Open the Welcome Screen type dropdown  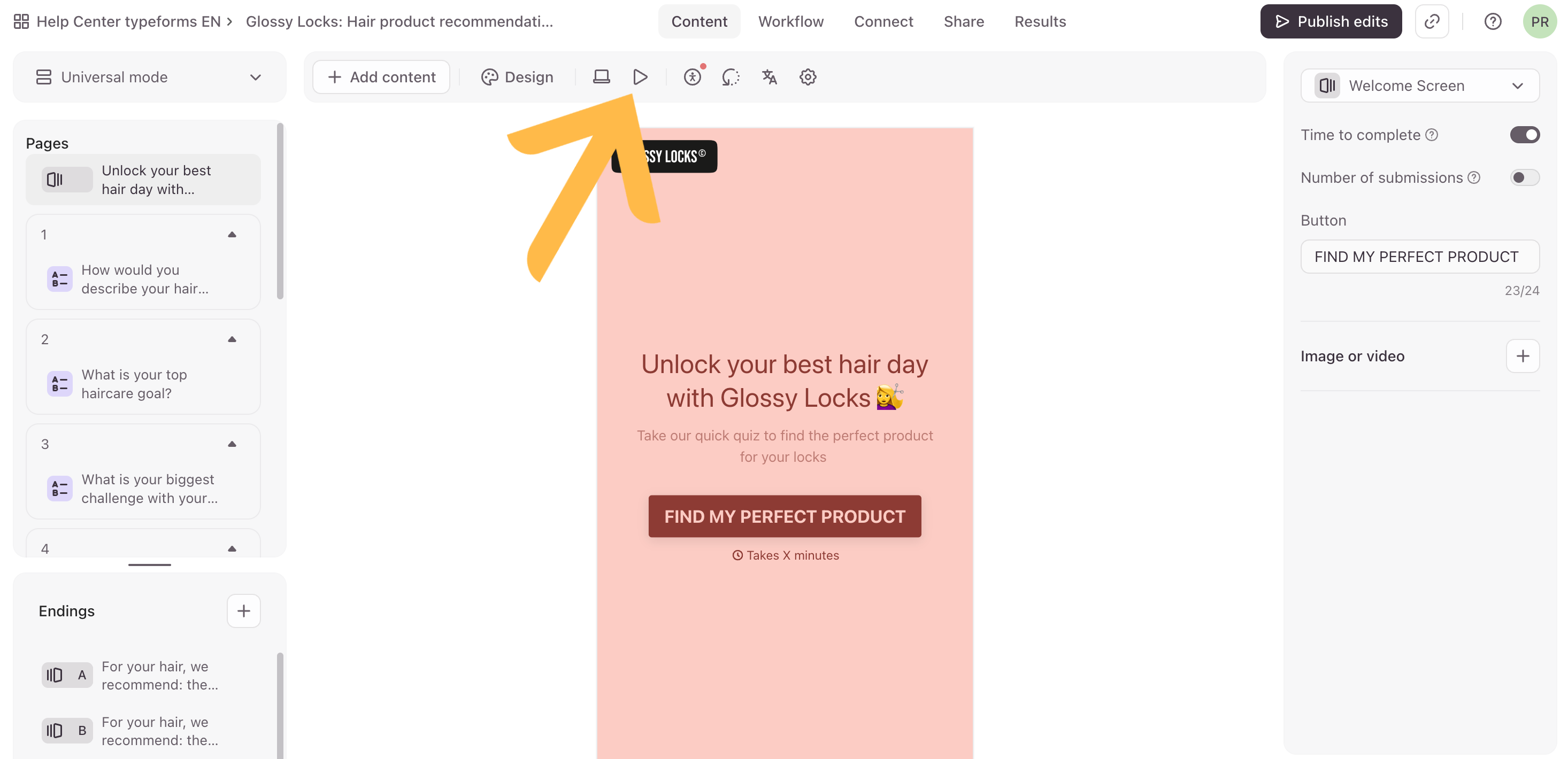coord(1419,86)
